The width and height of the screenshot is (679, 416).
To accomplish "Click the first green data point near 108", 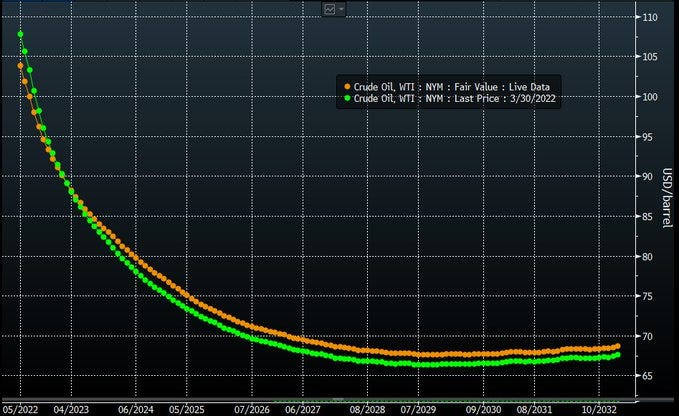I will click(x=20, y=34).
